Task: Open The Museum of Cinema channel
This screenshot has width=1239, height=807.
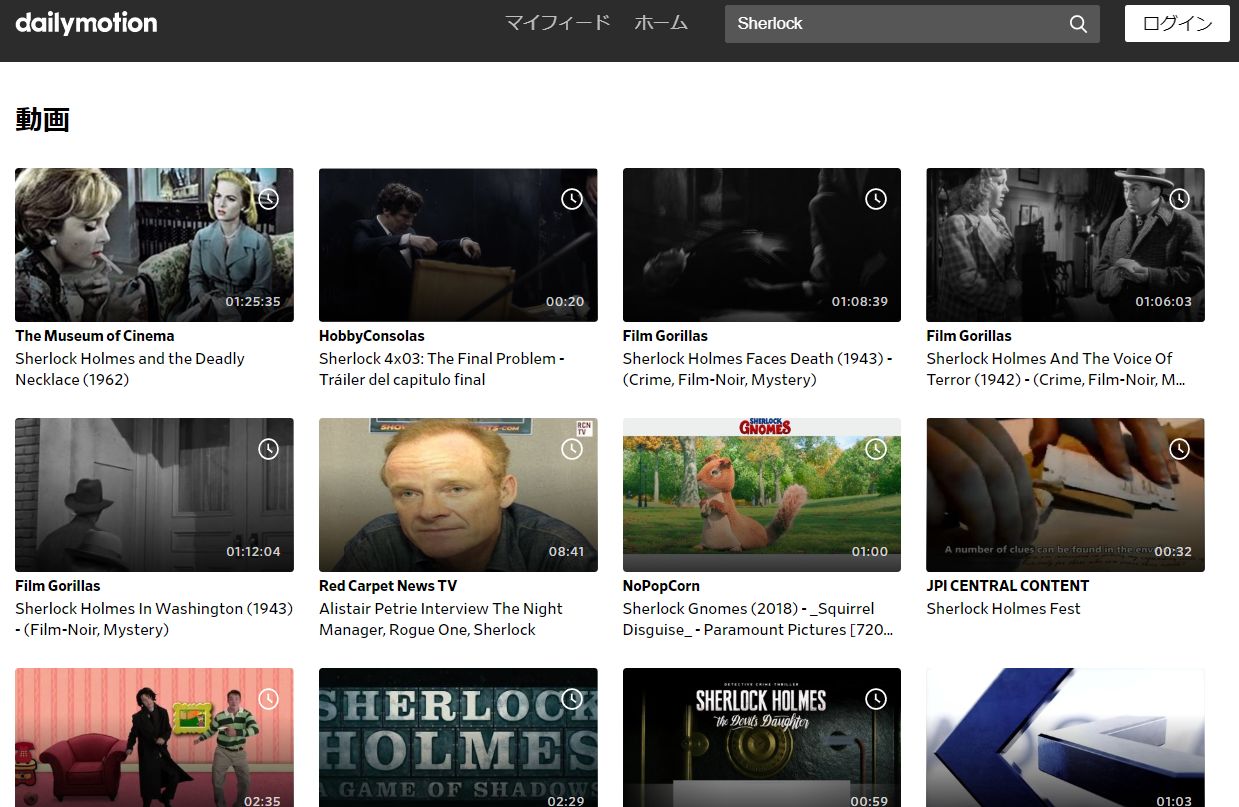Action: click(x=95, y=336)
